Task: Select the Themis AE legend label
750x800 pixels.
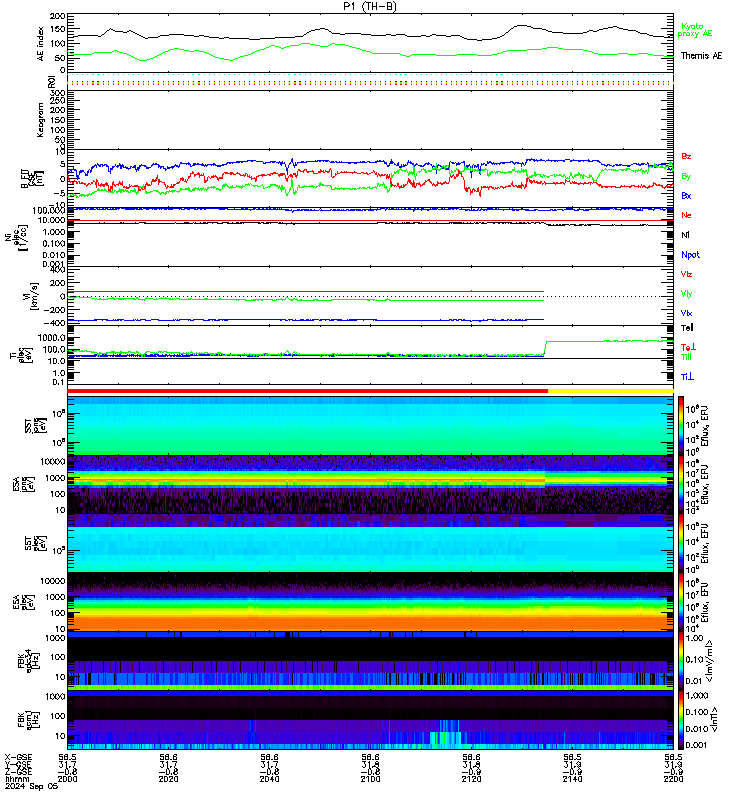Action: click(x=701, y=56)
